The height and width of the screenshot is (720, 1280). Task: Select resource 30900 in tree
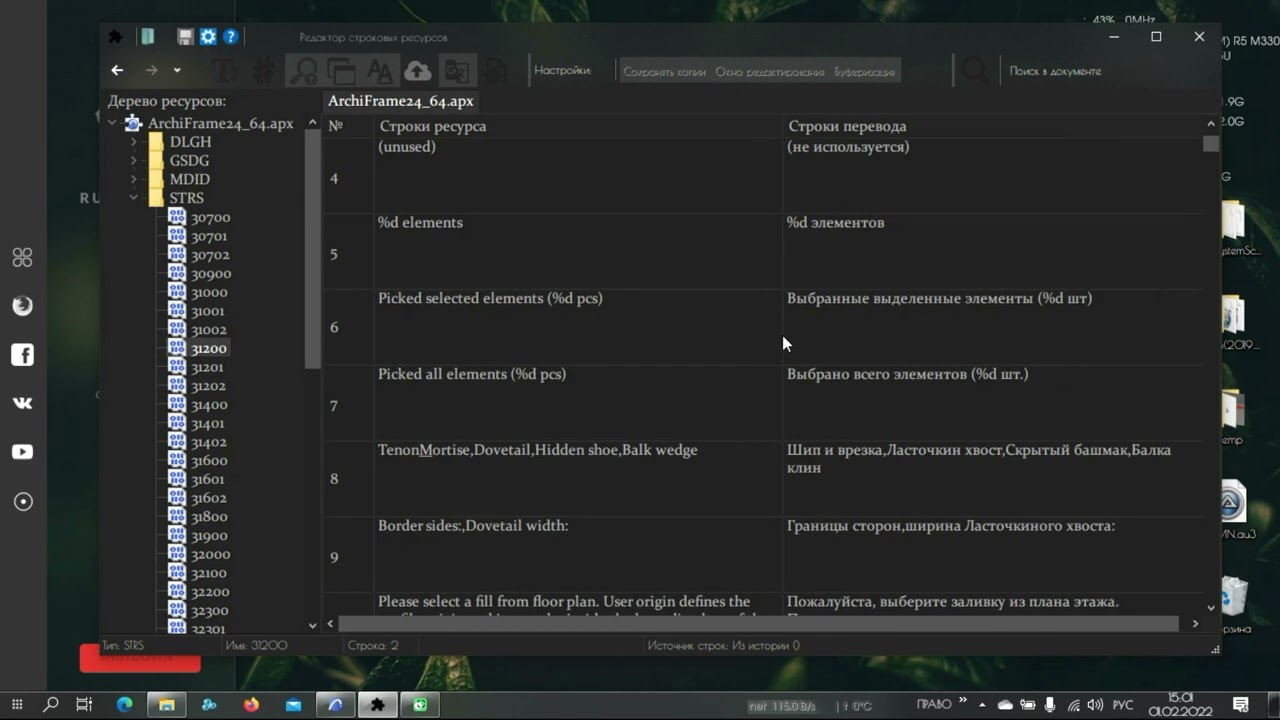click(211, 273)
